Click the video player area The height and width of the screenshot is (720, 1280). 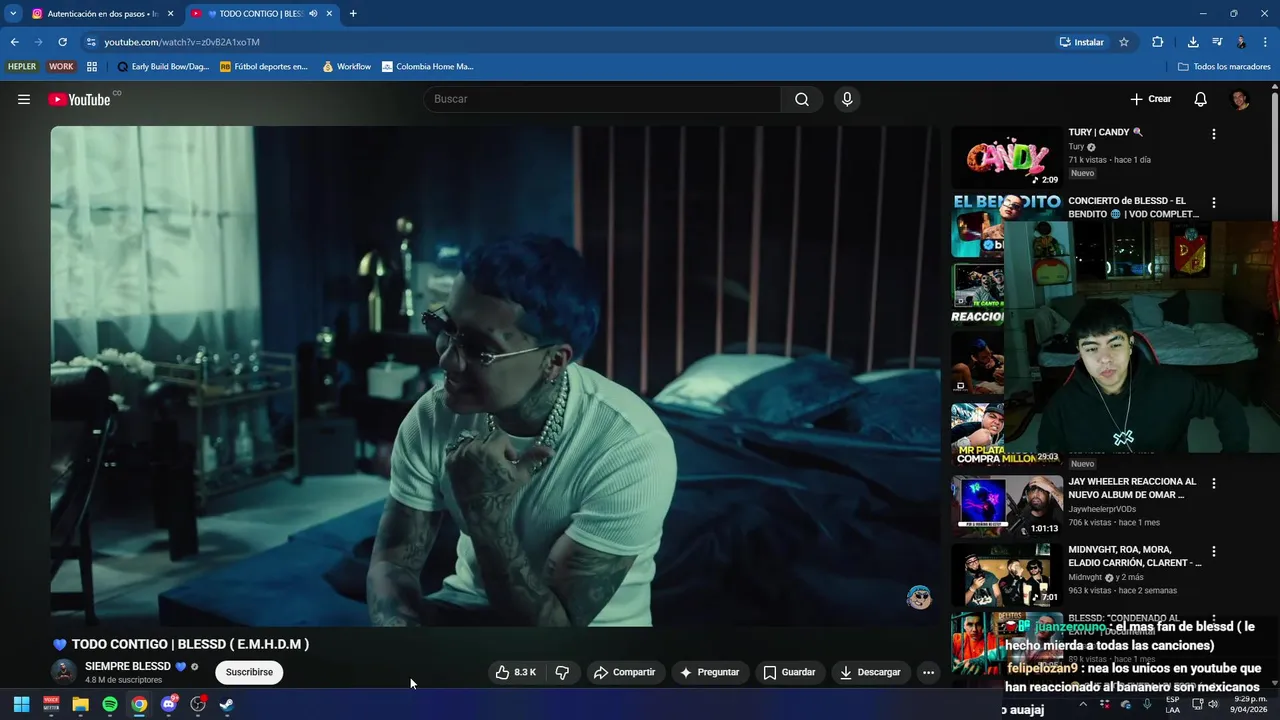click(495, 376)
